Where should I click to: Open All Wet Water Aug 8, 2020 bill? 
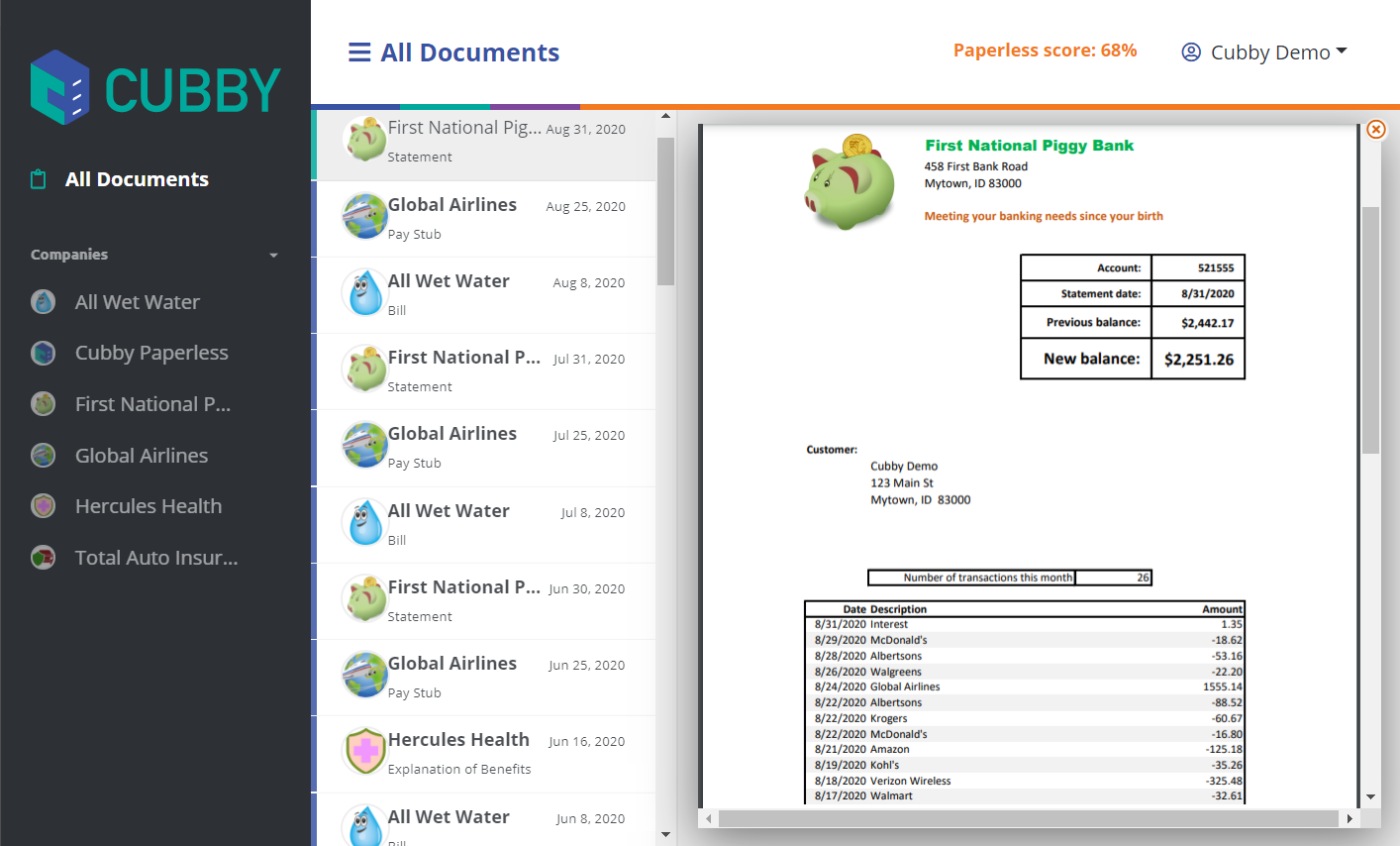(485, 295)
